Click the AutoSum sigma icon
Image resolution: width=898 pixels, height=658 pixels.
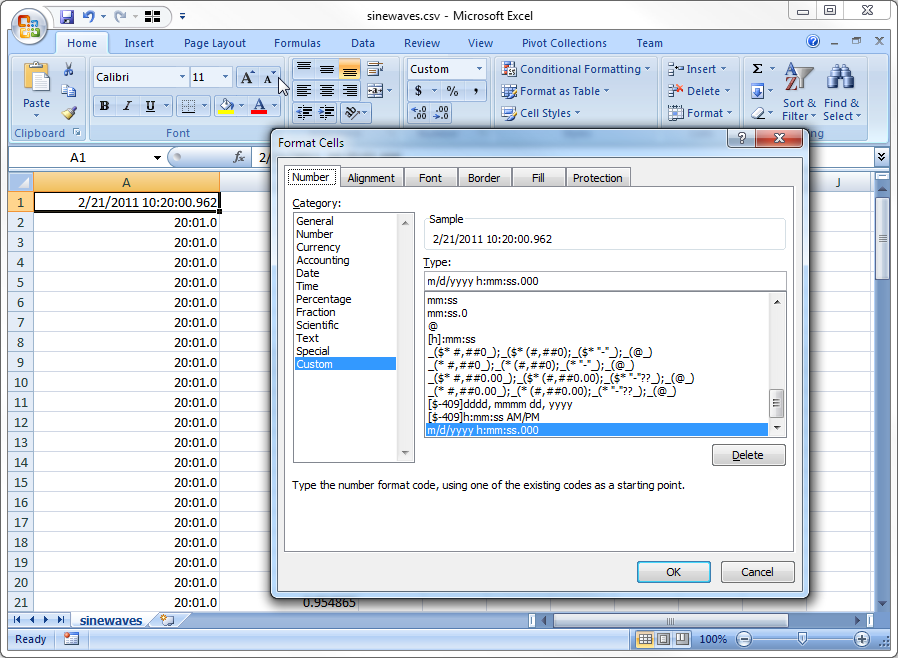click(758, 69)
